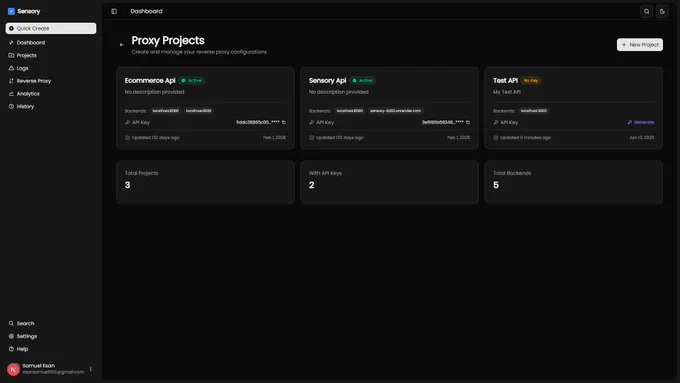Open Quick Create

pos(51,28)
